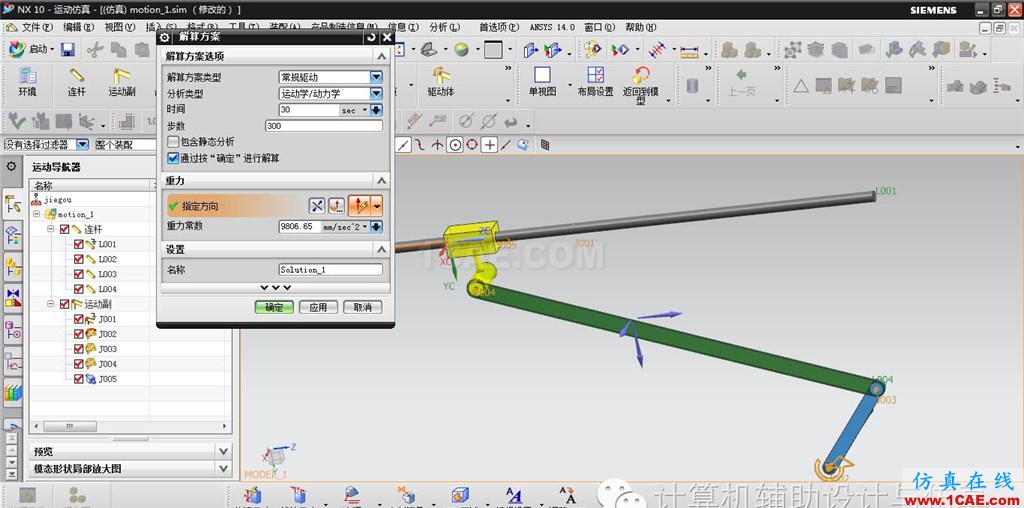Expand the 模态形状局部放大图 panel
Image resolution: width=1024 pixels, height=508 pixels.
(223, 469)
